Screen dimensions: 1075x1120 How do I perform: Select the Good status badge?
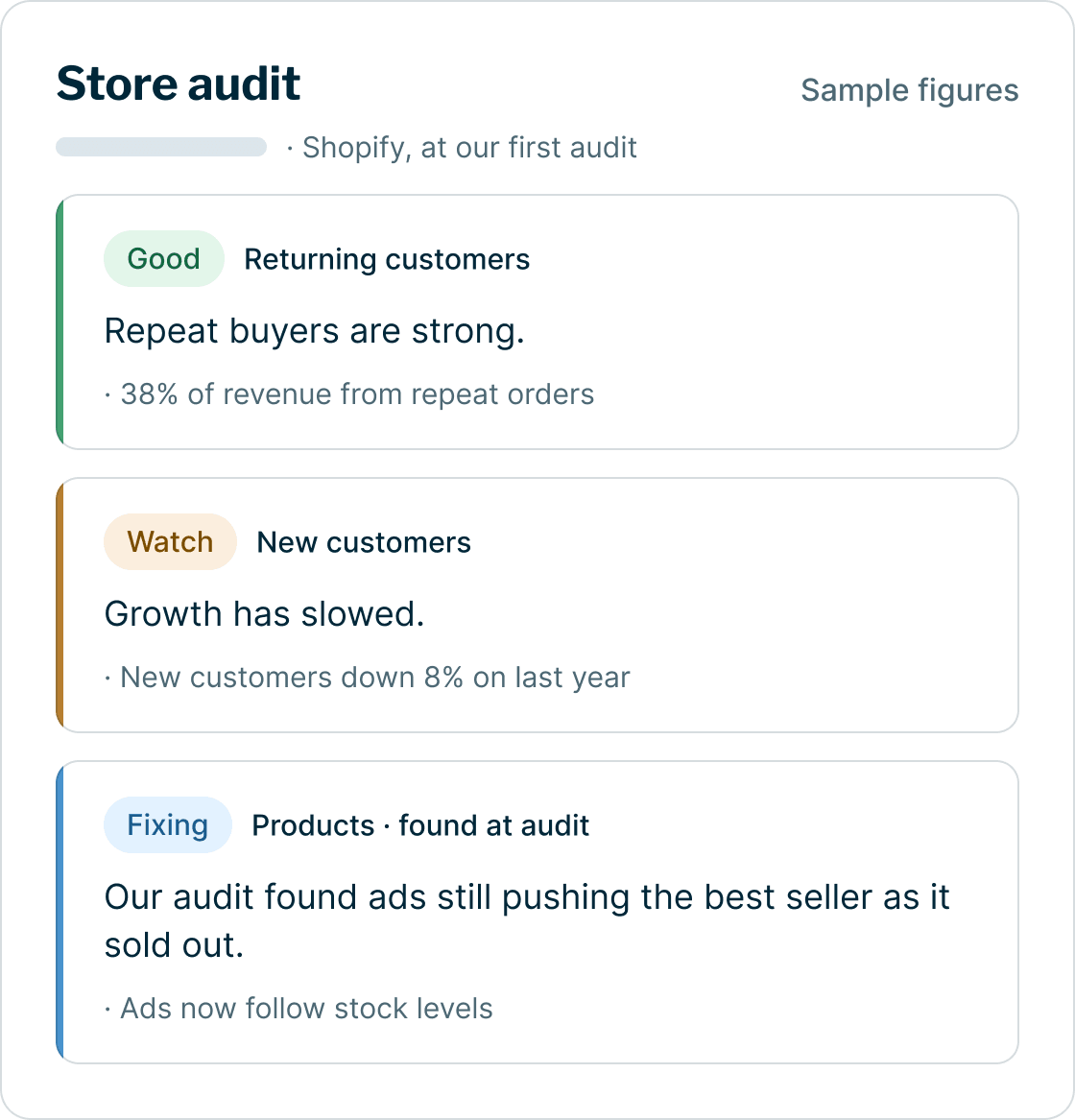click(x=163, y=258)
